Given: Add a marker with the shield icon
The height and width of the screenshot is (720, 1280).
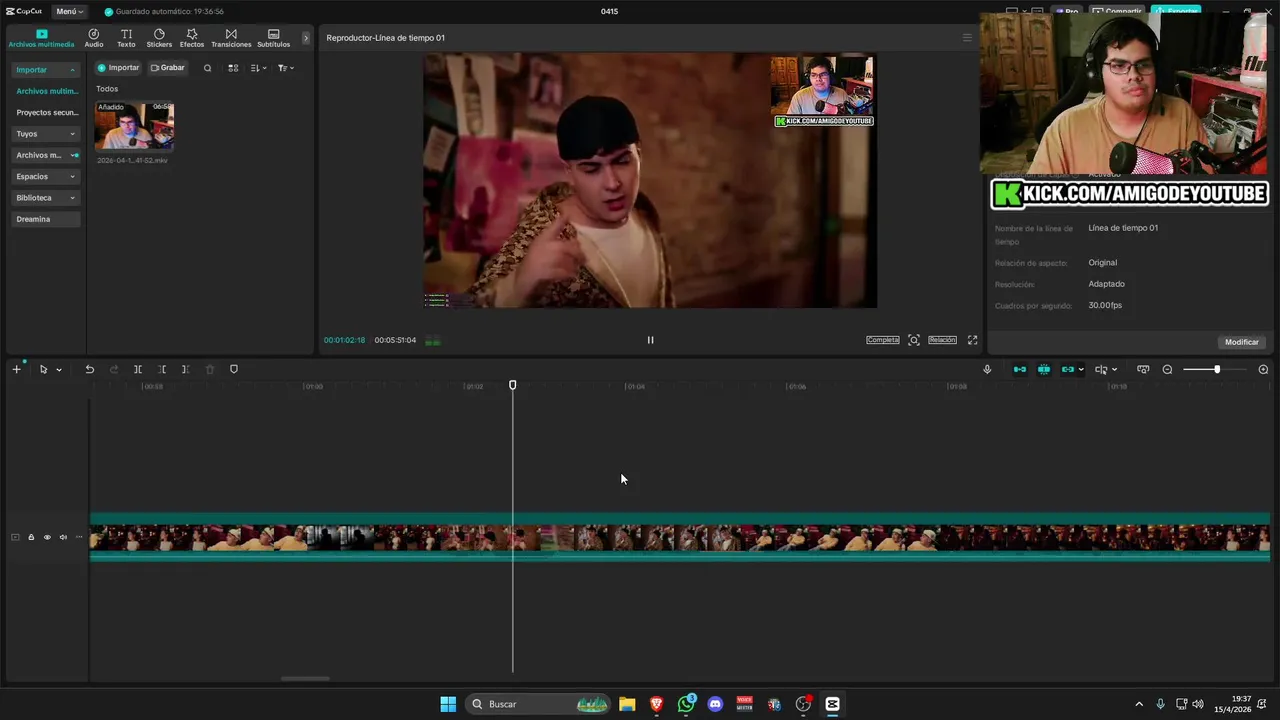Looking at the screenshot, I should coord(234,369).
